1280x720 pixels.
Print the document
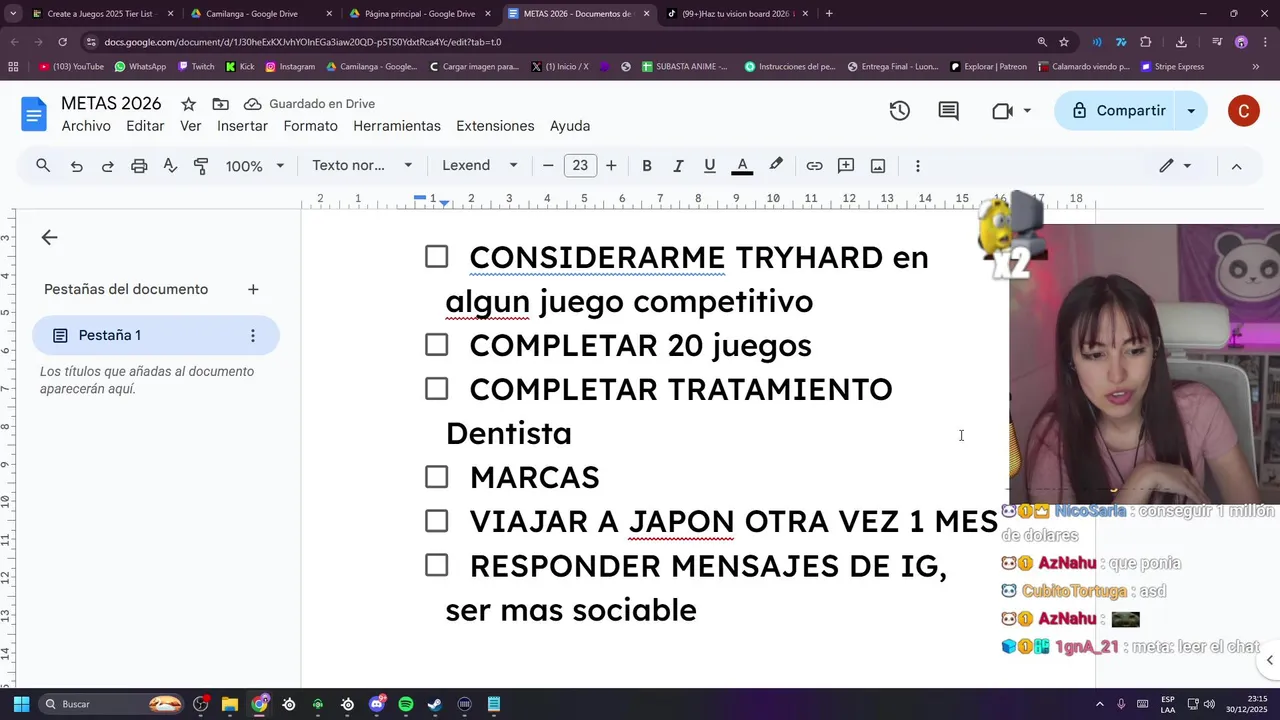pos(139,166)
